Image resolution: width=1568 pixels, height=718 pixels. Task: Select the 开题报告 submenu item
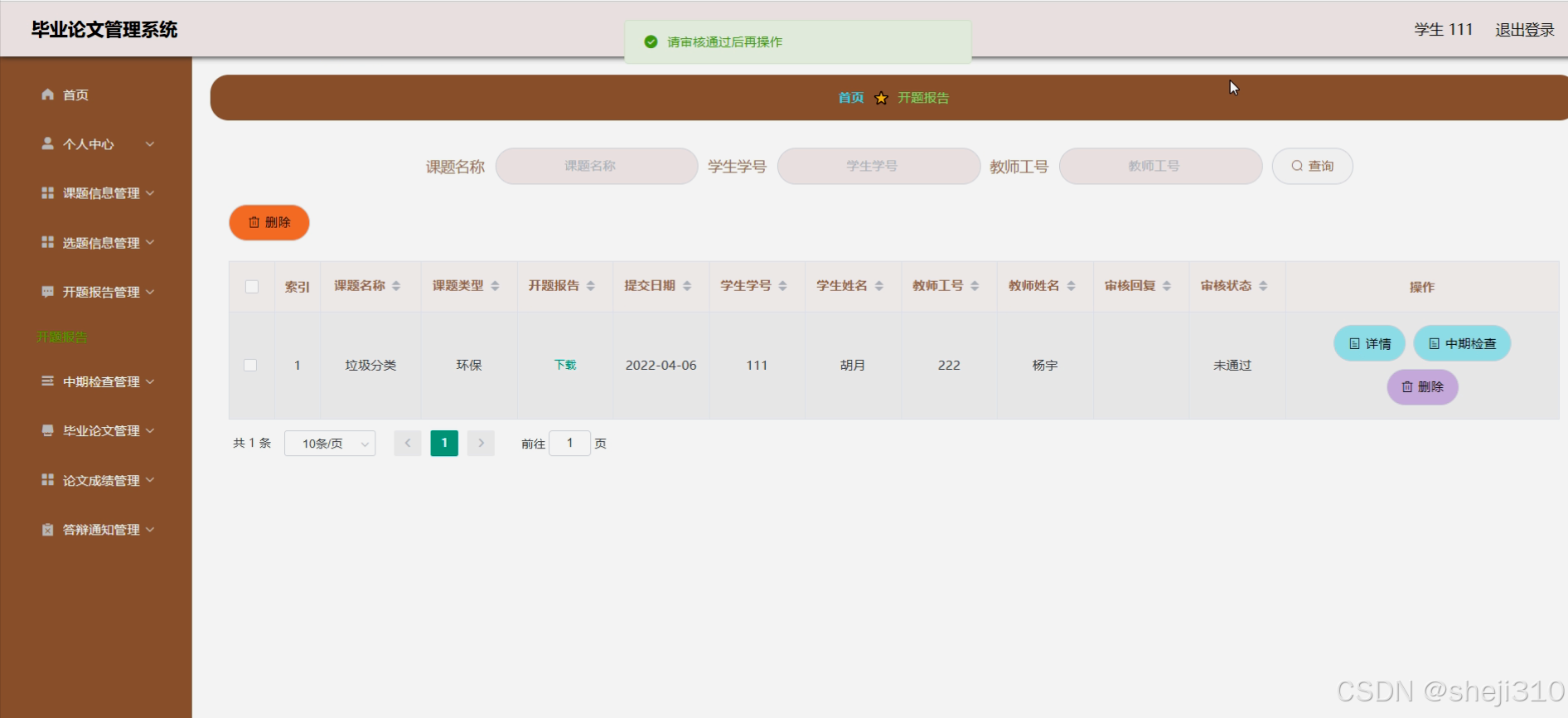(x=61, y=337)
